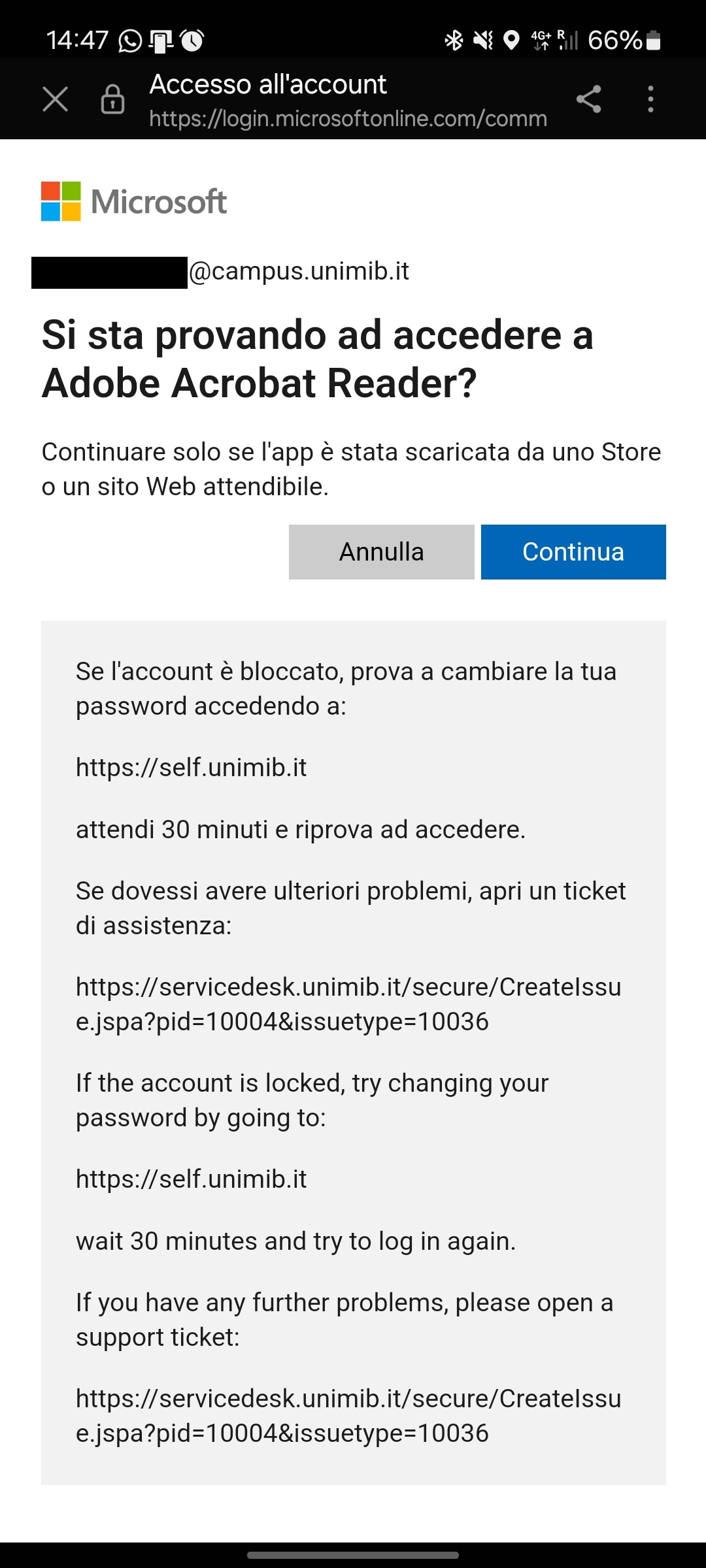Open the Italian servicedesk.unimib.it ticket link
The width and height of the screenshot is (706, 1568).
click(348, 1004)
